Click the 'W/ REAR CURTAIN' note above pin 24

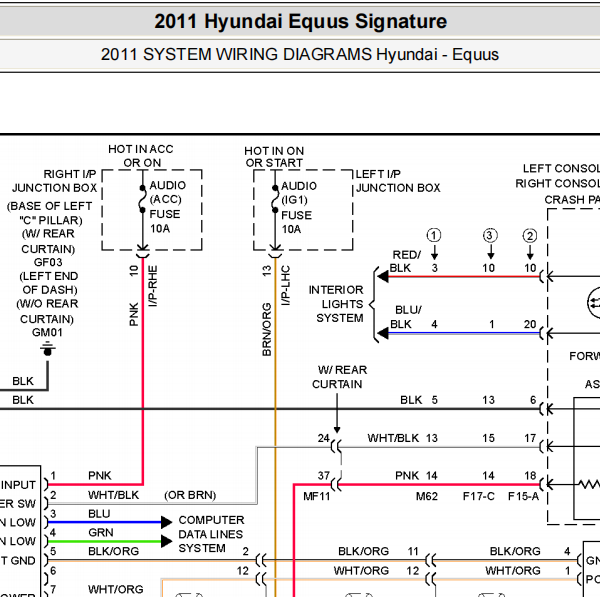pyautogui.click(x=339, y=377)
